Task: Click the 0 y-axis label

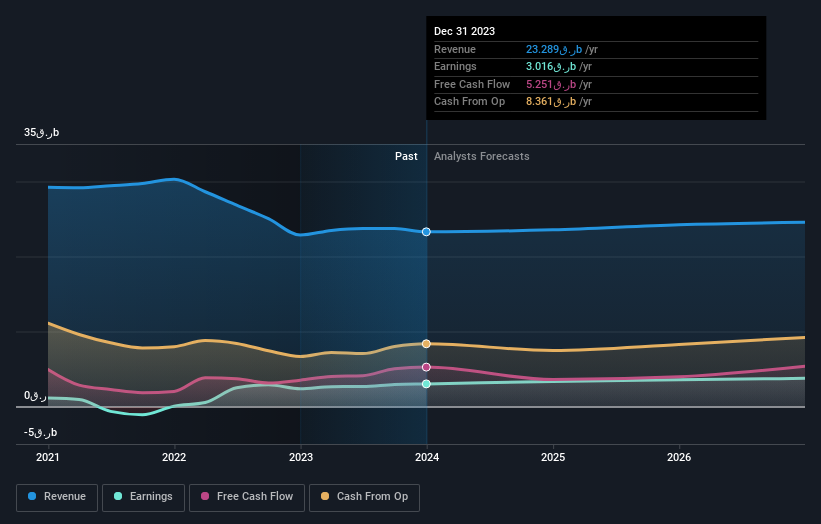Action: [x=36, y=396]
